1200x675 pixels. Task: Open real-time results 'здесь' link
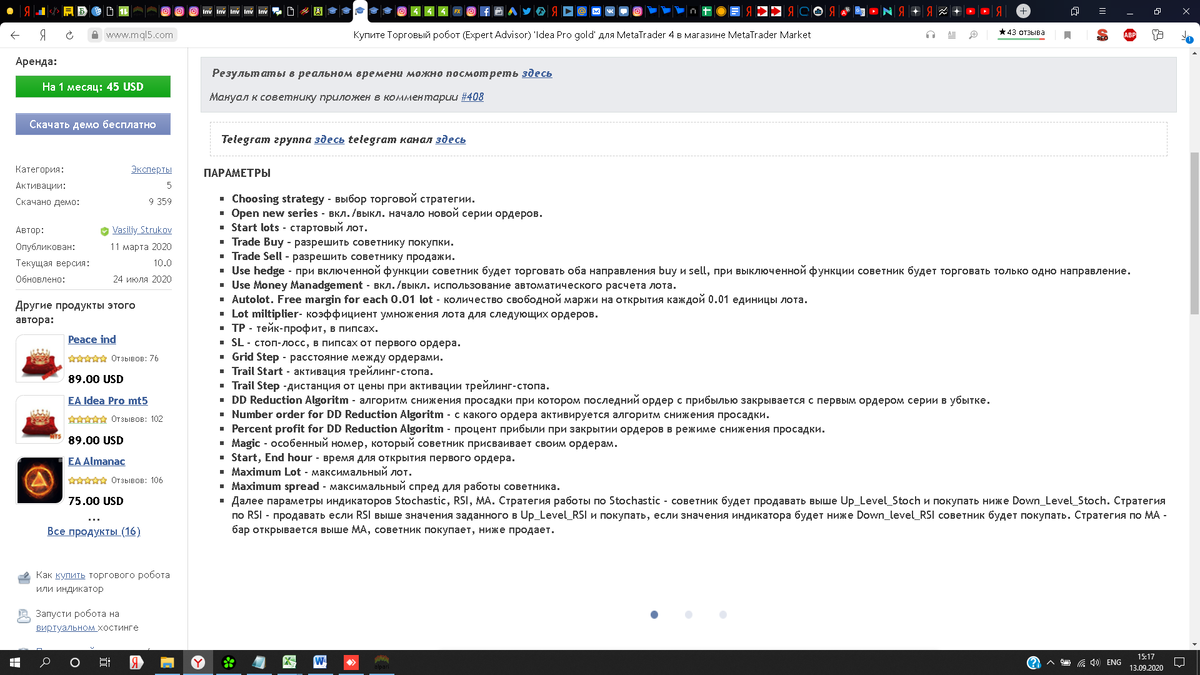(x=537, y=73)
